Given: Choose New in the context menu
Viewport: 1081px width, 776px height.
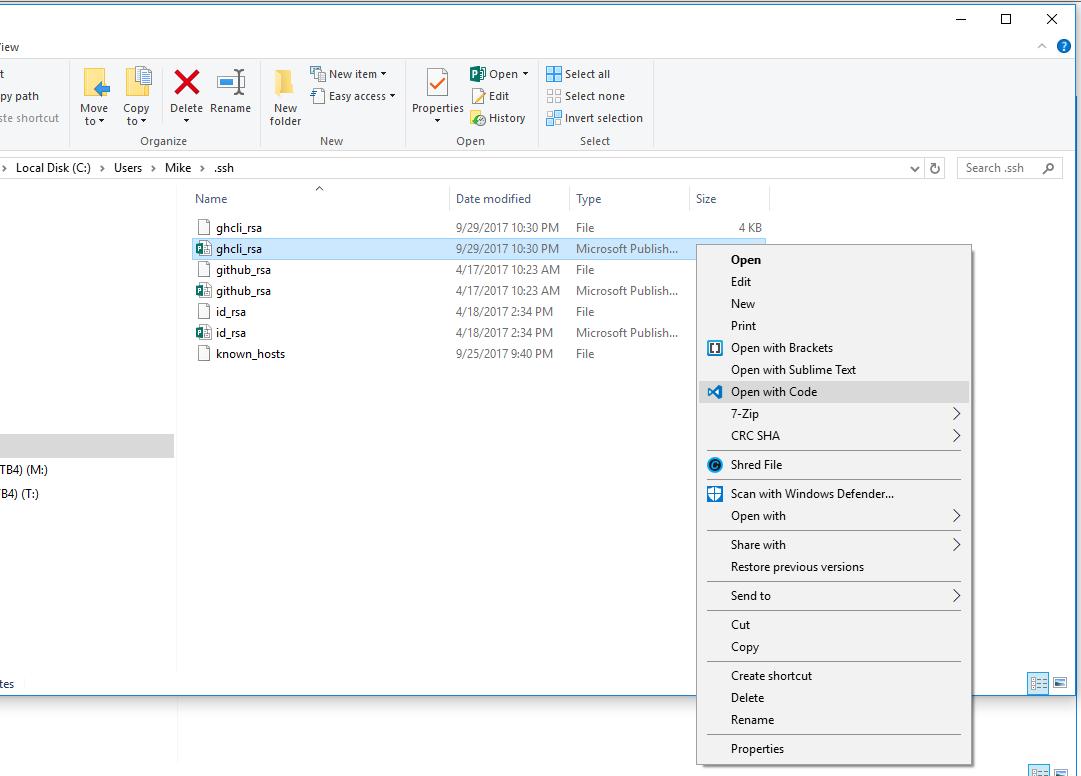Looking at the screenshot, I should (834, 304).
